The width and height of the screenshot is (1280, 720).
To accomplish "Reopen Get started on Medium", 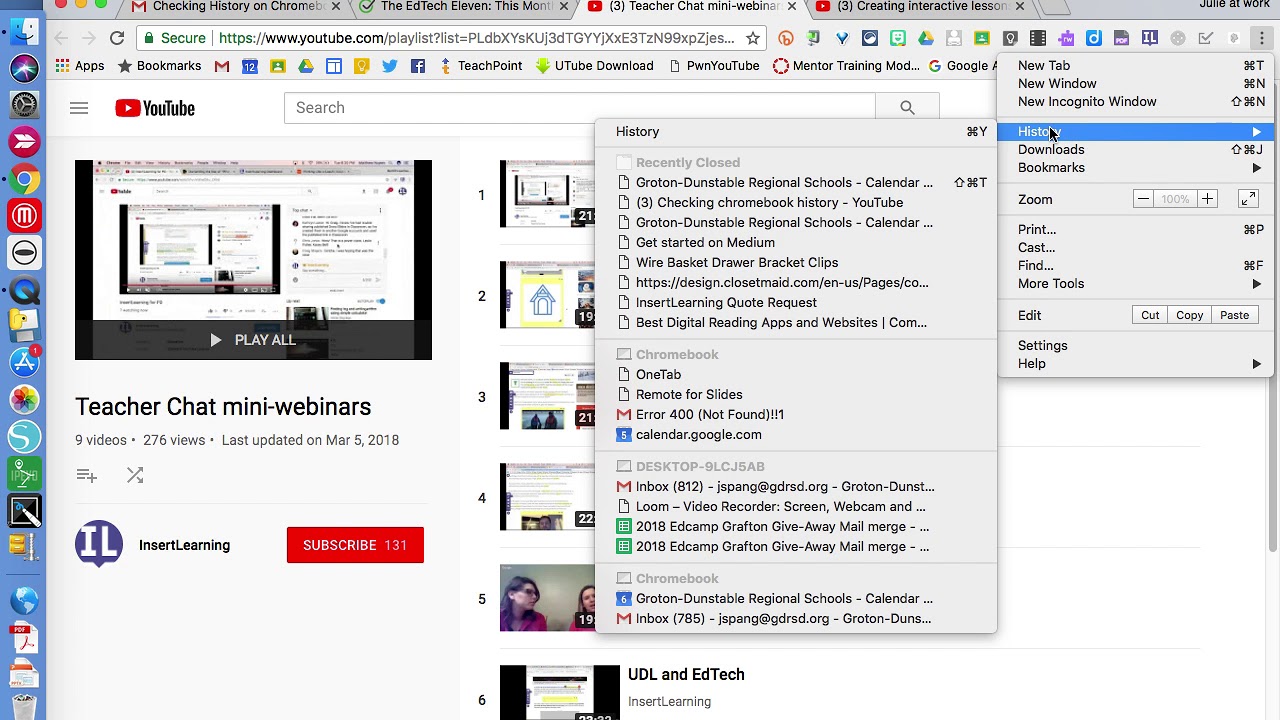I will click(x=796, y=242).
